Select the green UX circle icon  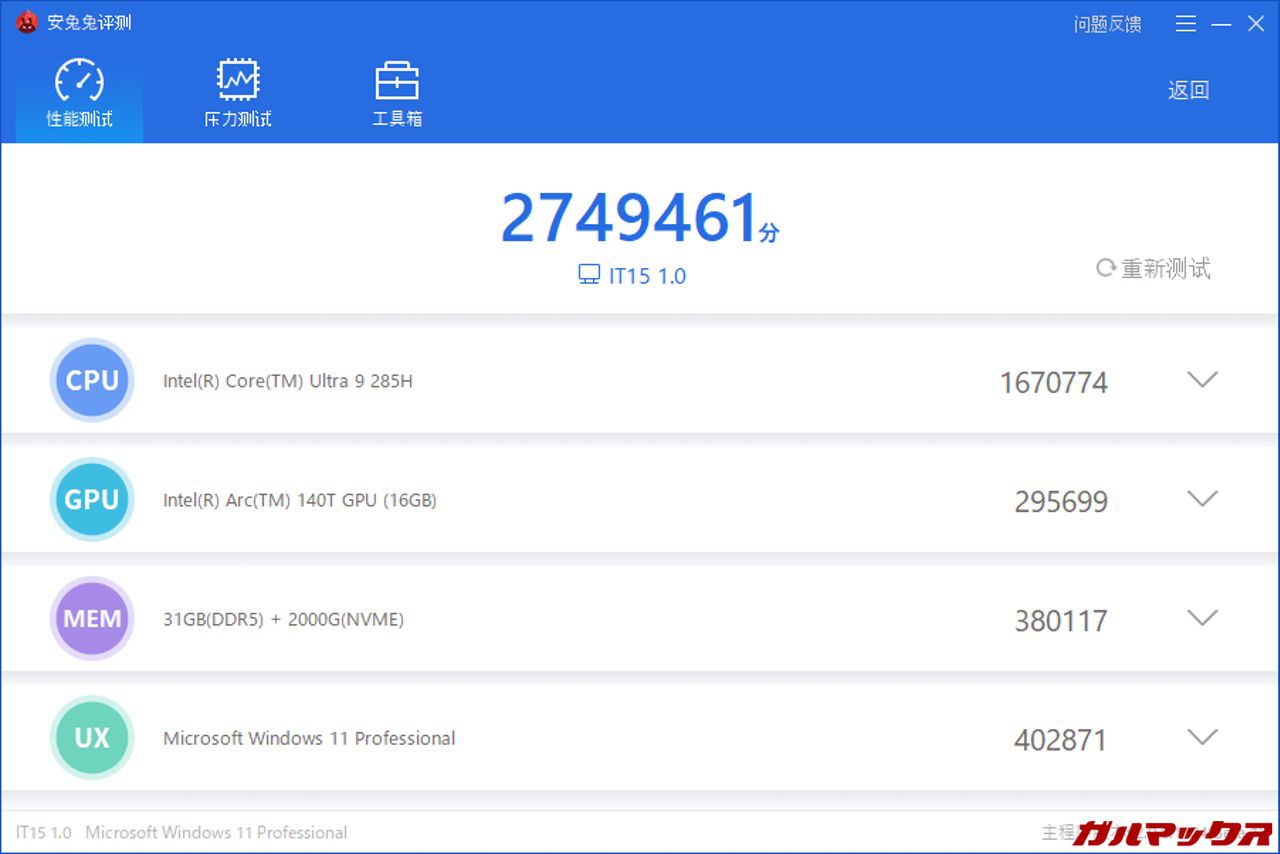coord(92,738)
